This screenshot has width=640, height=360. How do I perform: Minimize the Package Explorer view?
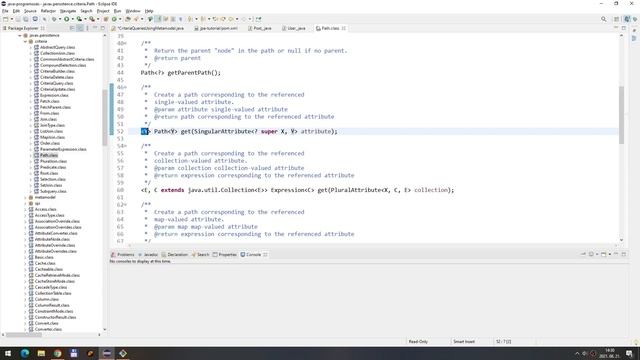[95, 28]
